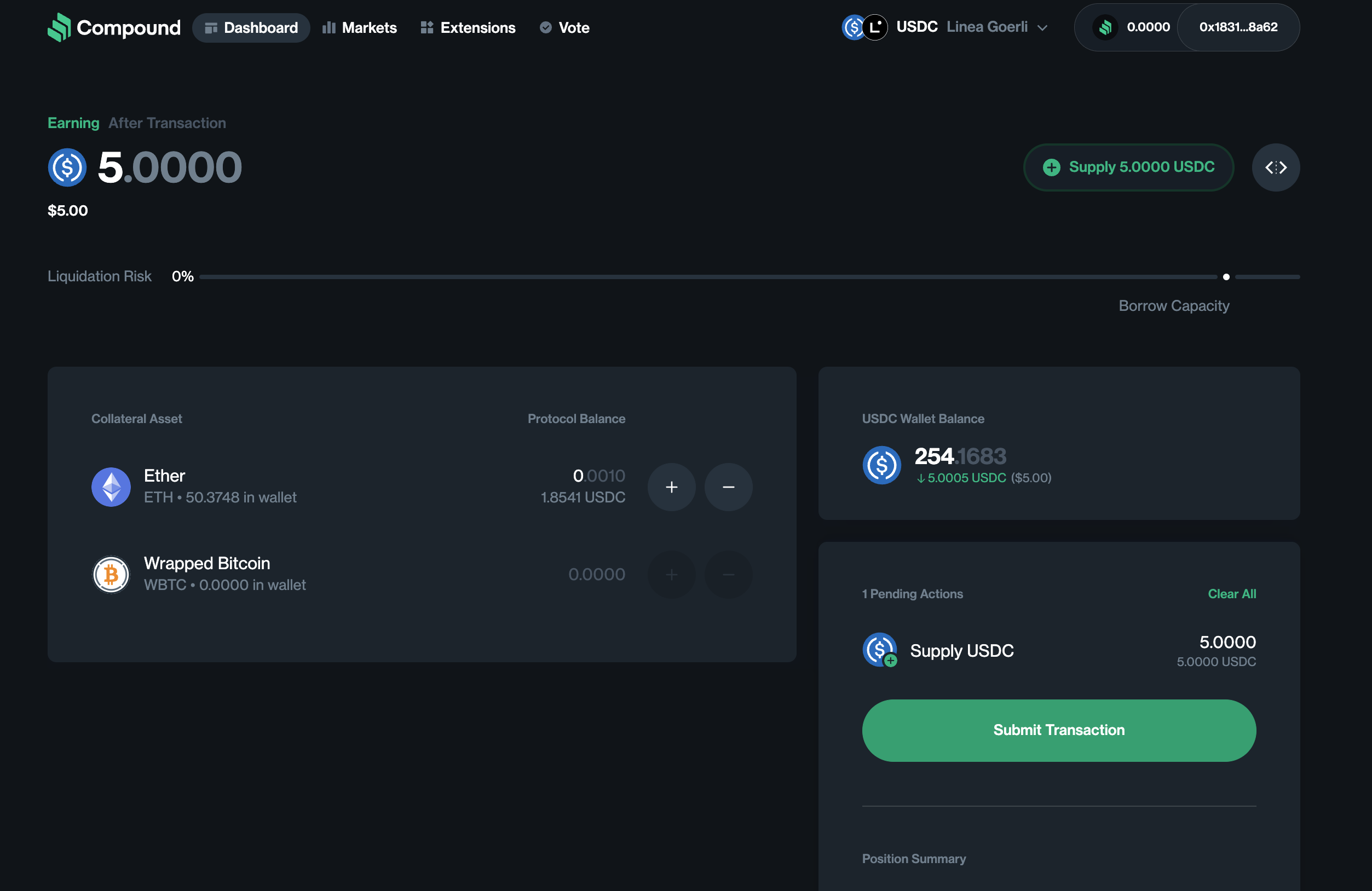Click the Wrapped Bitcoin token icon

point(111,574)
